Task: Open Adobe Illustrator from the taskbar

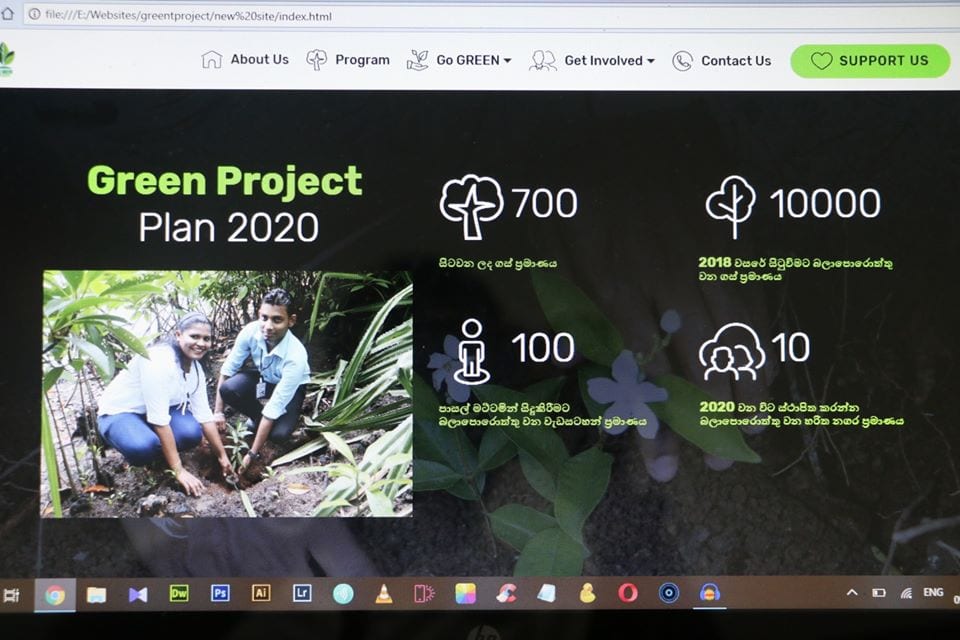Action: click(x=261, y=593)
